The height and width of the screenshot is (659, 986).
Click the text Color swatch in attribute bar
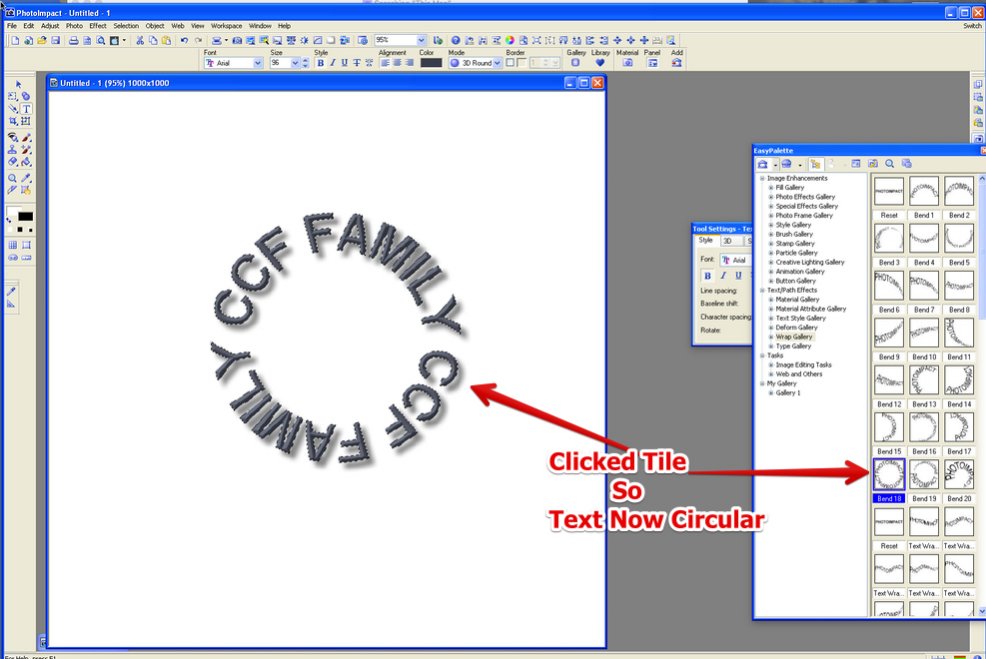click(431, 63)
